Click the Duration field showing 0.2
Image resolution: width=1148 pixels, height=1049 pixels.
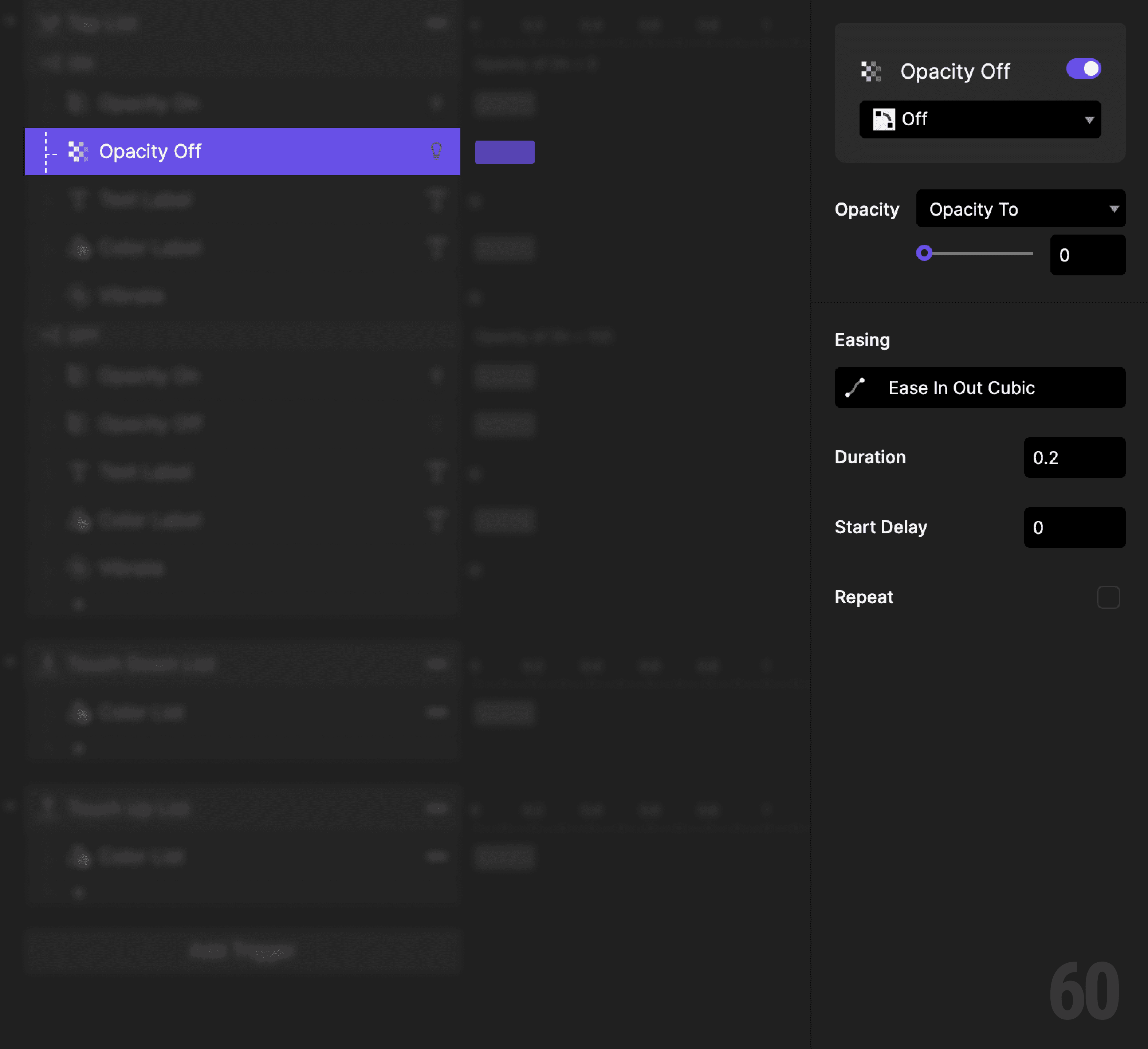pos(1074,457)
